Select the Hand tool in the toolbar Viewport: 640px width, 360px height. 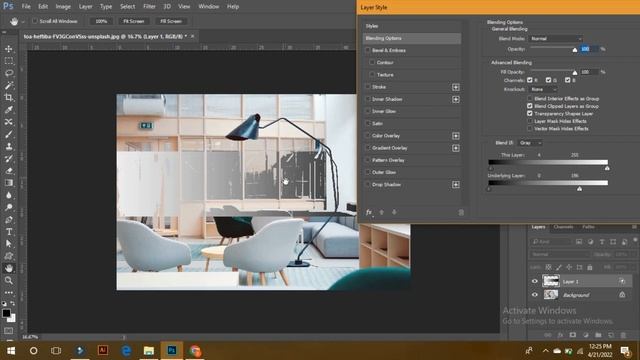pos(9,268)
